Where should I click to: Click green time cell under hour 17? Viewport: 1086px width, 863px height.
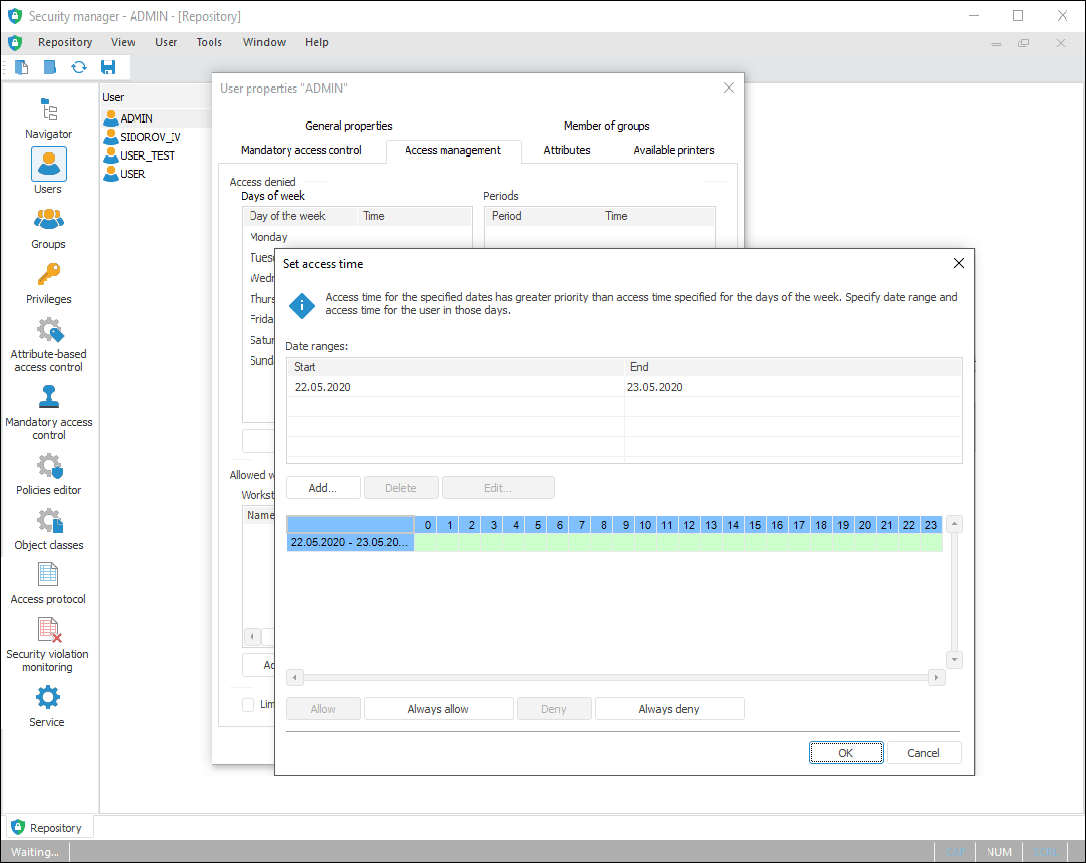point(799,542)
